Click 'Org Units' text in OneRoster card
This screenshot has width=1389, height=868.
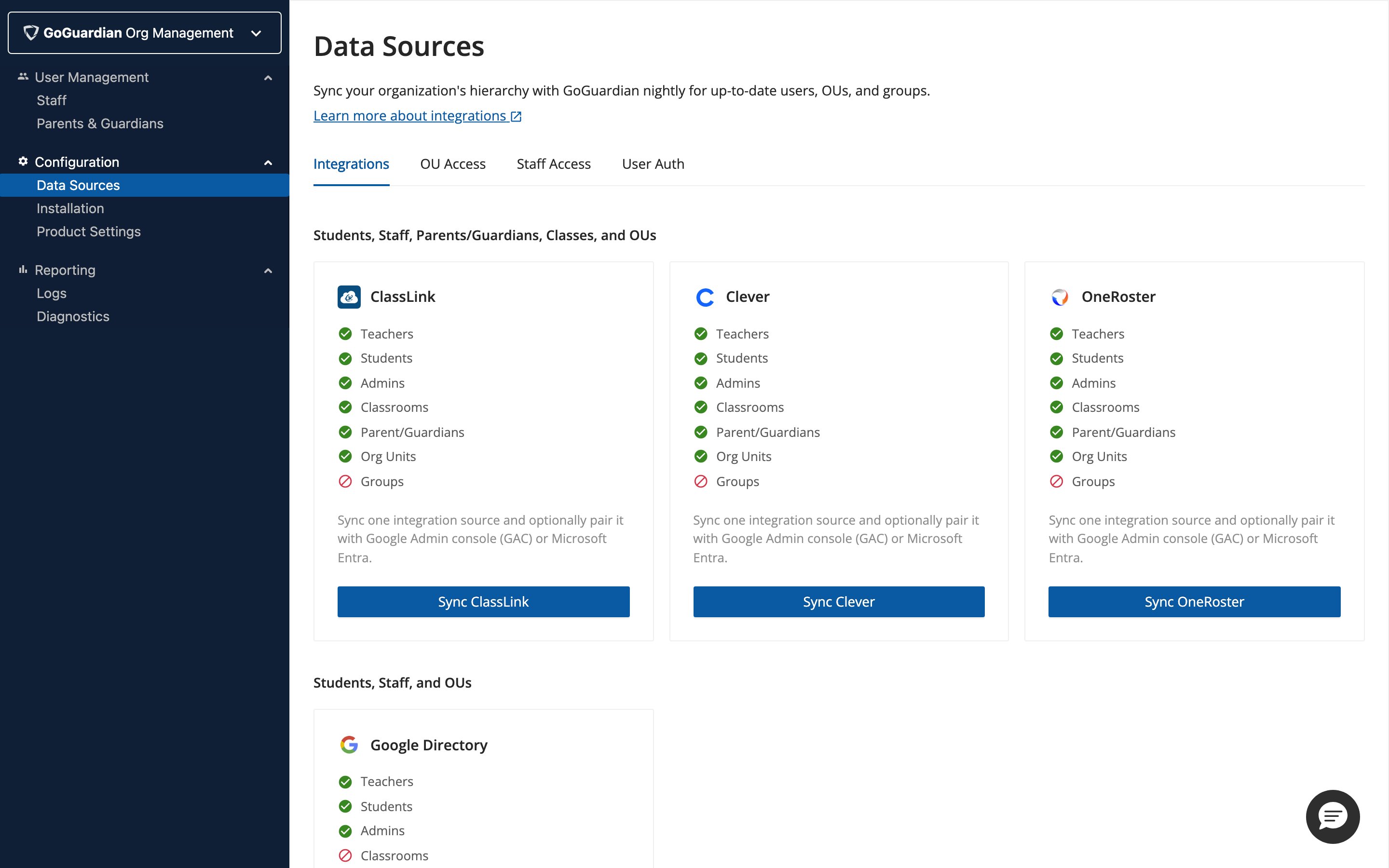1099,457
